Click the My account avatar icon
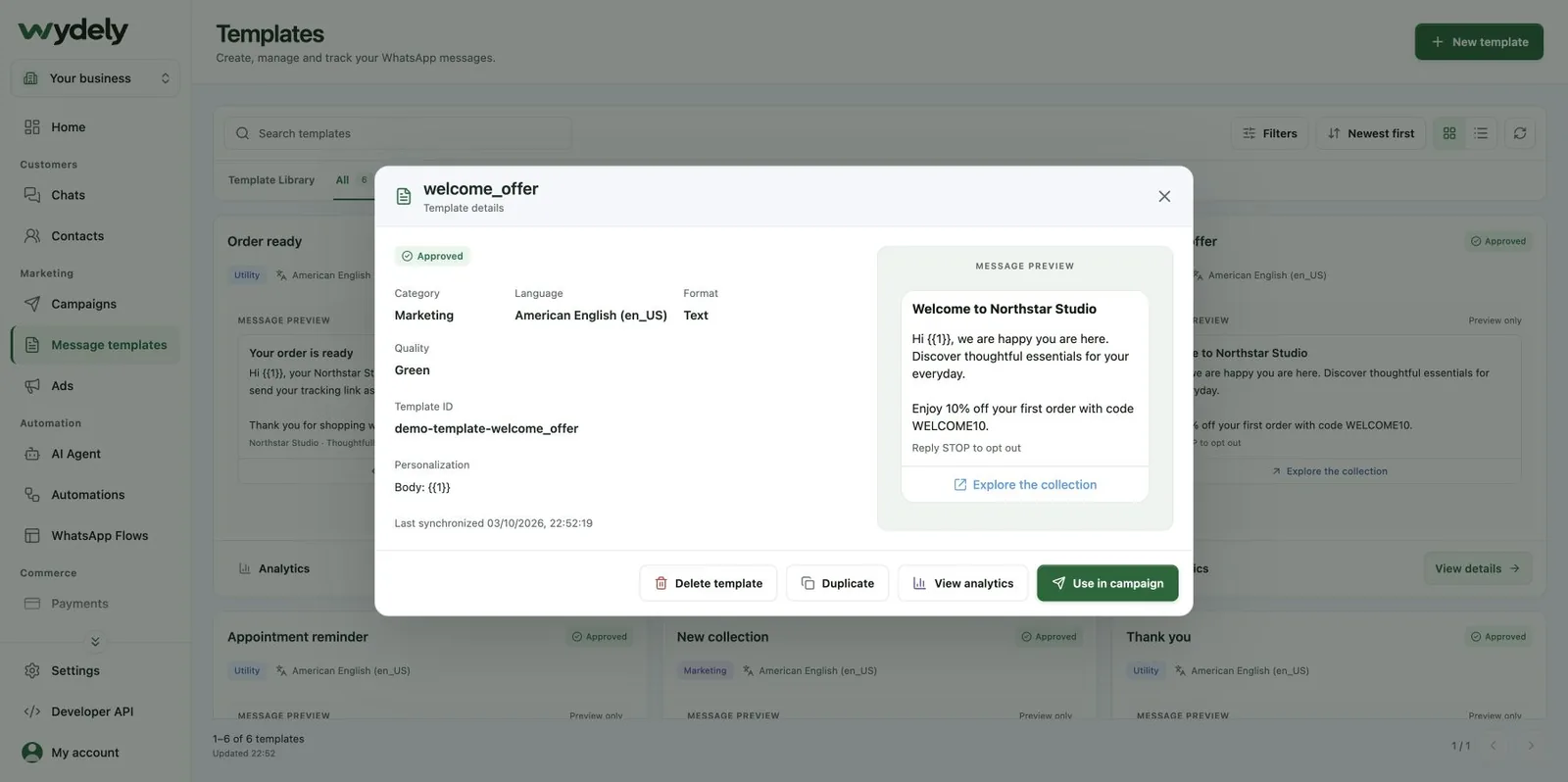 click(32, 753)
